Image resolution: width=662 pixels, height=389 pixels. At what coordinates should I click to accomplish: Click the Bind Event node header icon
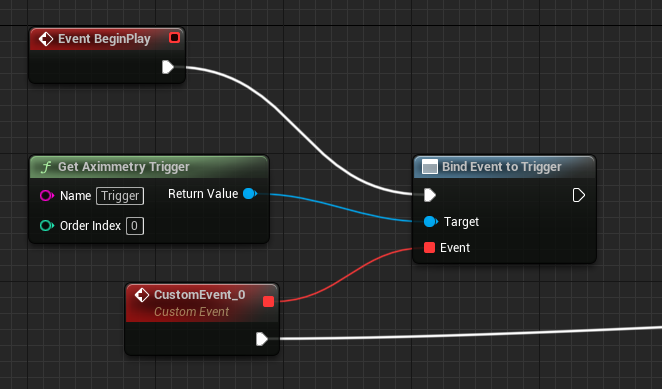[x=430, y=167]
